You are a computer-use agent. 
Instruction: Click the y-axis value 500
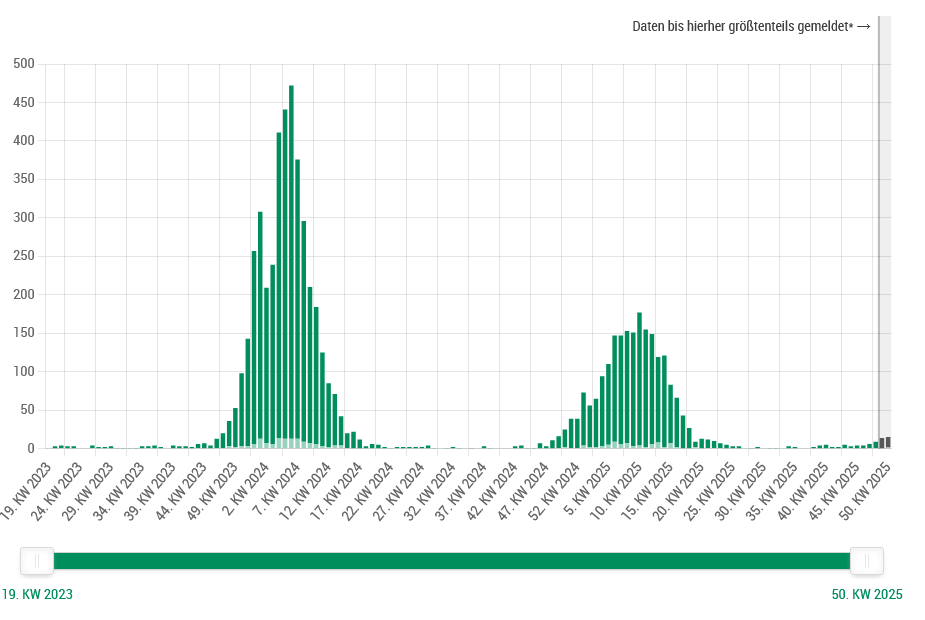24,64
